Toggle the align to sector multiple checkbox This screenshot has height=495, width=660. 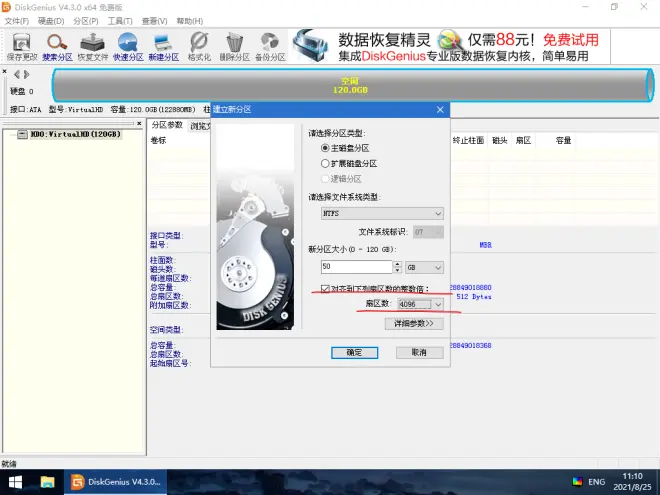pyautogui.click(x=325, y=289)
